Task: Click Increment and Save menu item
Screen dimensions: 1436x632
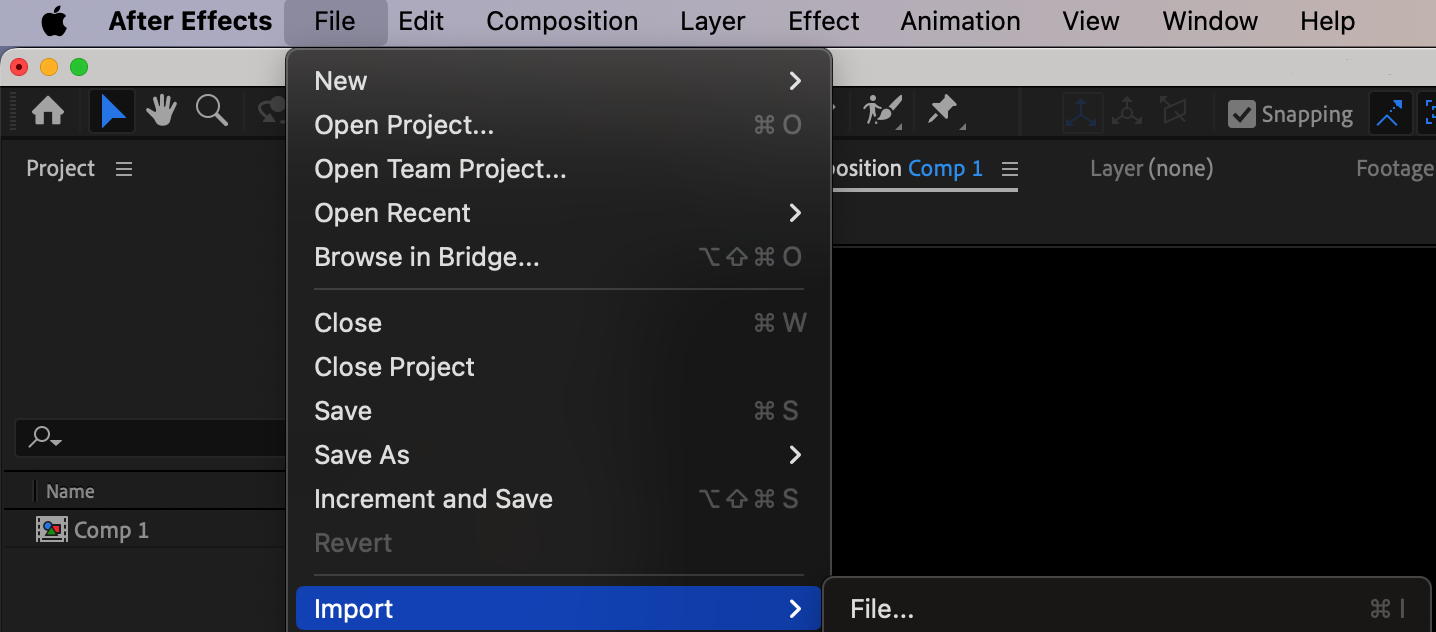Action: 433,499
